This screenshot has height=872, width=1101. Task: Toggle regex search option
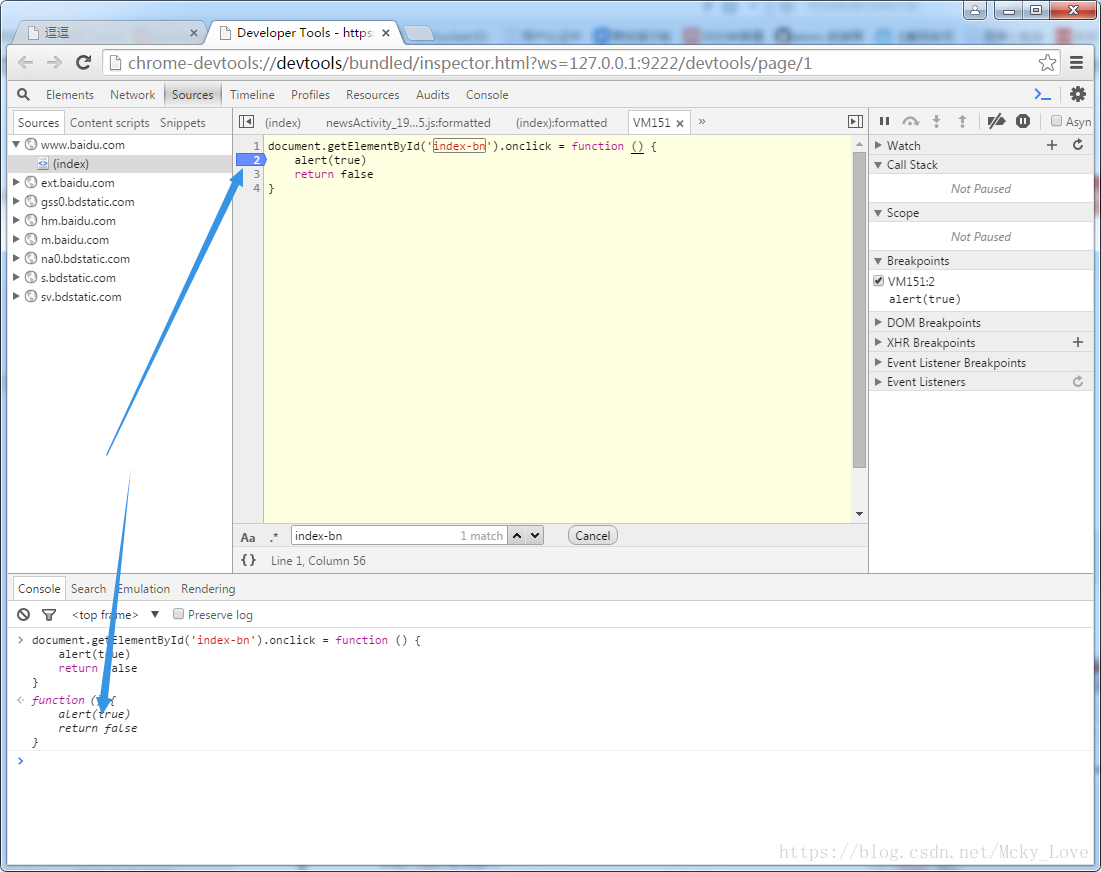click(x=274, y=537)
